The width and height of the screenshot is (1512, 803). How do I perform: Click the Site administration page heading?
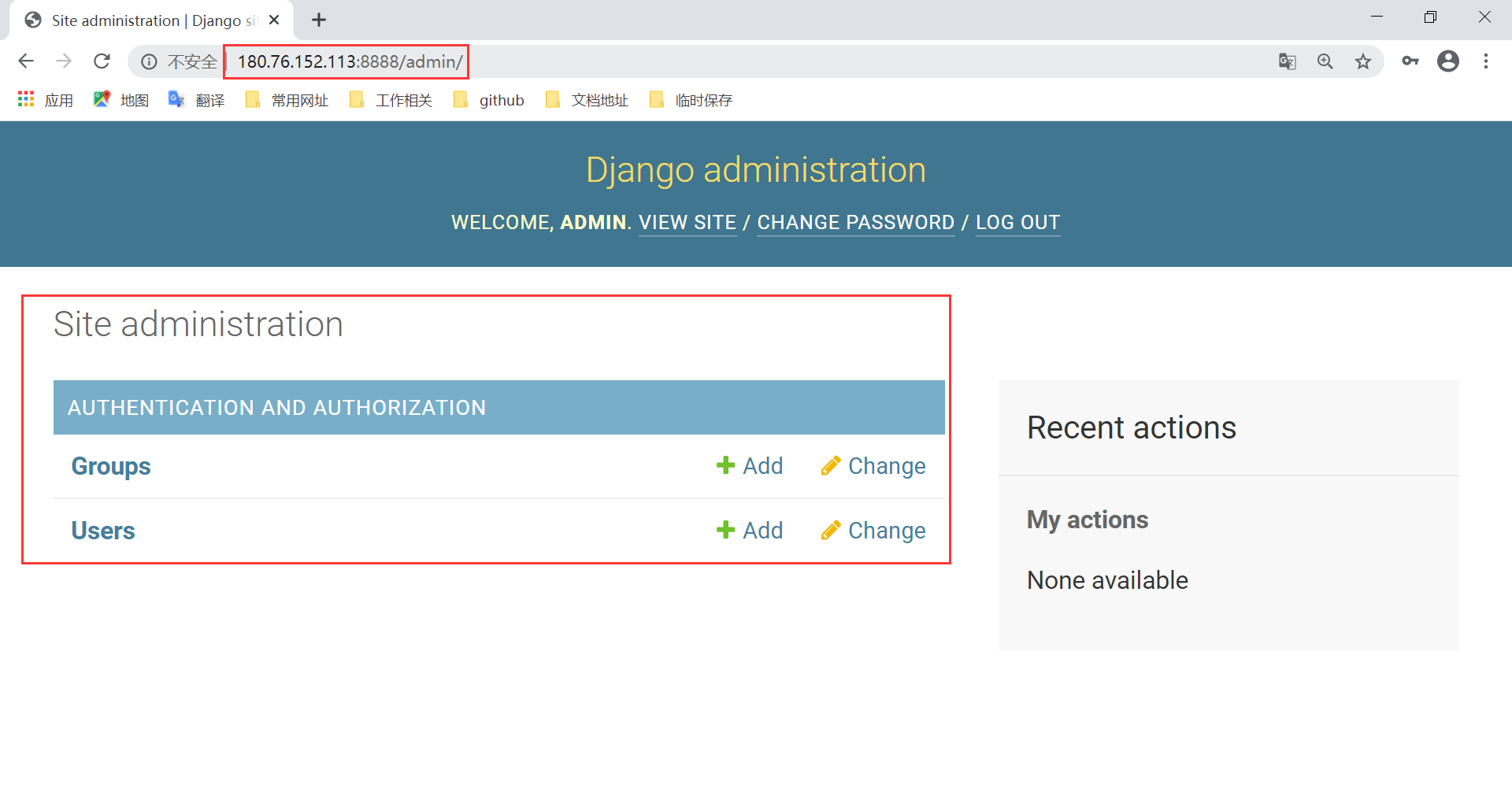click(x=198, y=324)
